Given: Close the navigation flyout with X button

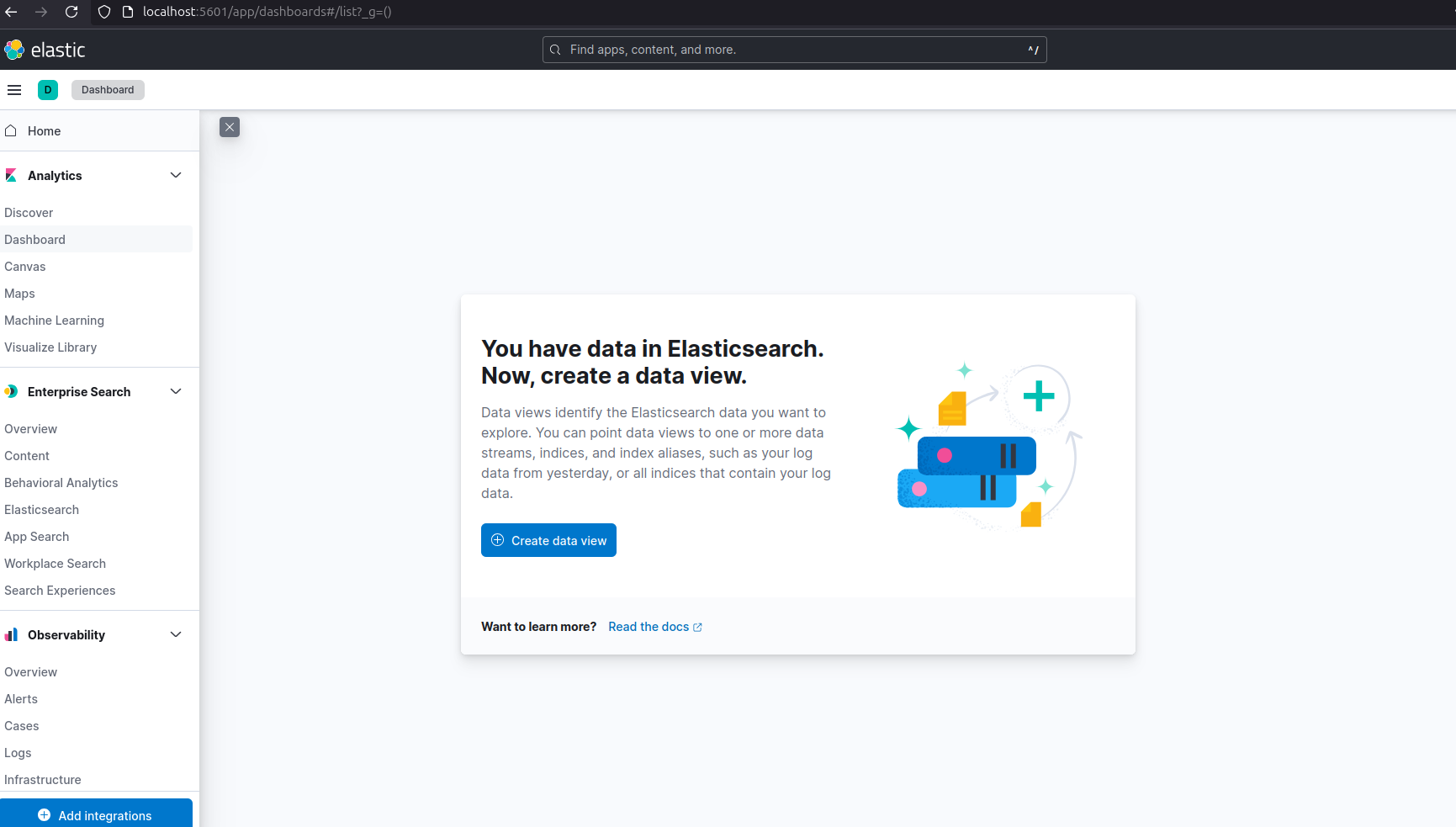Looking at the screenshot, I should 230,127.
